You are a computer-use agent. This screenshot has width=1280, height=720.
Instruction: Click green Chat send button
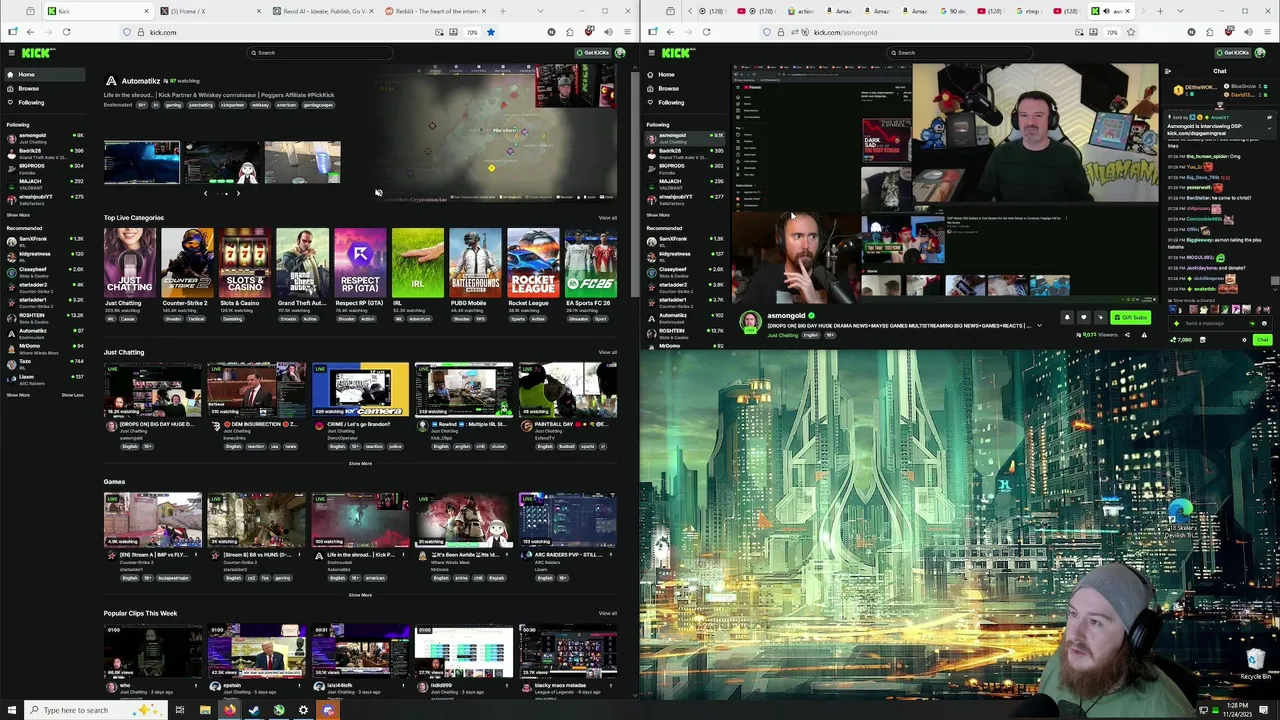coord(1262,340)
